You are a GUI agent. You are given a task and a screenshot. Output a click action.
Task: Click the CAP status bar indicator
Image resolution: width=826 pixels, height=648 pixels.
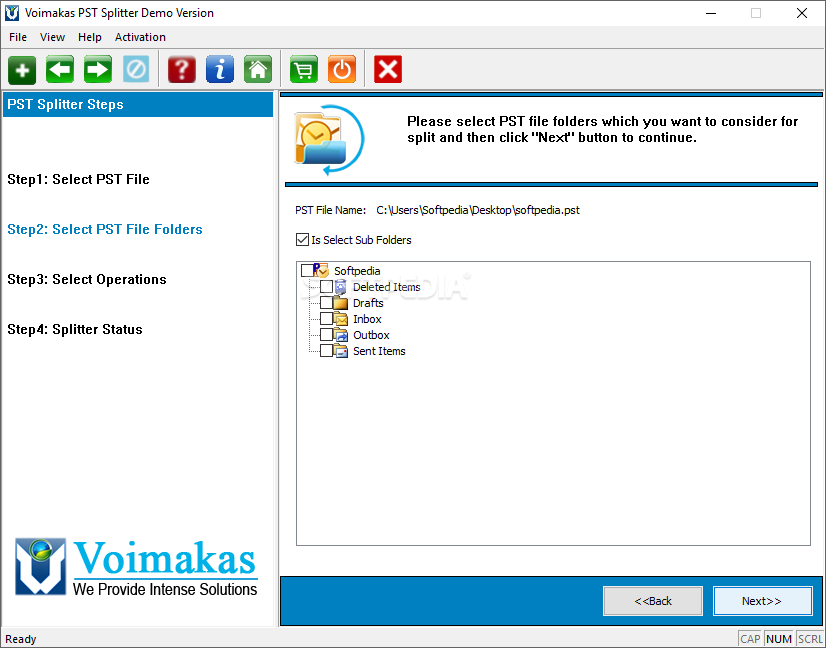[750, 639]
